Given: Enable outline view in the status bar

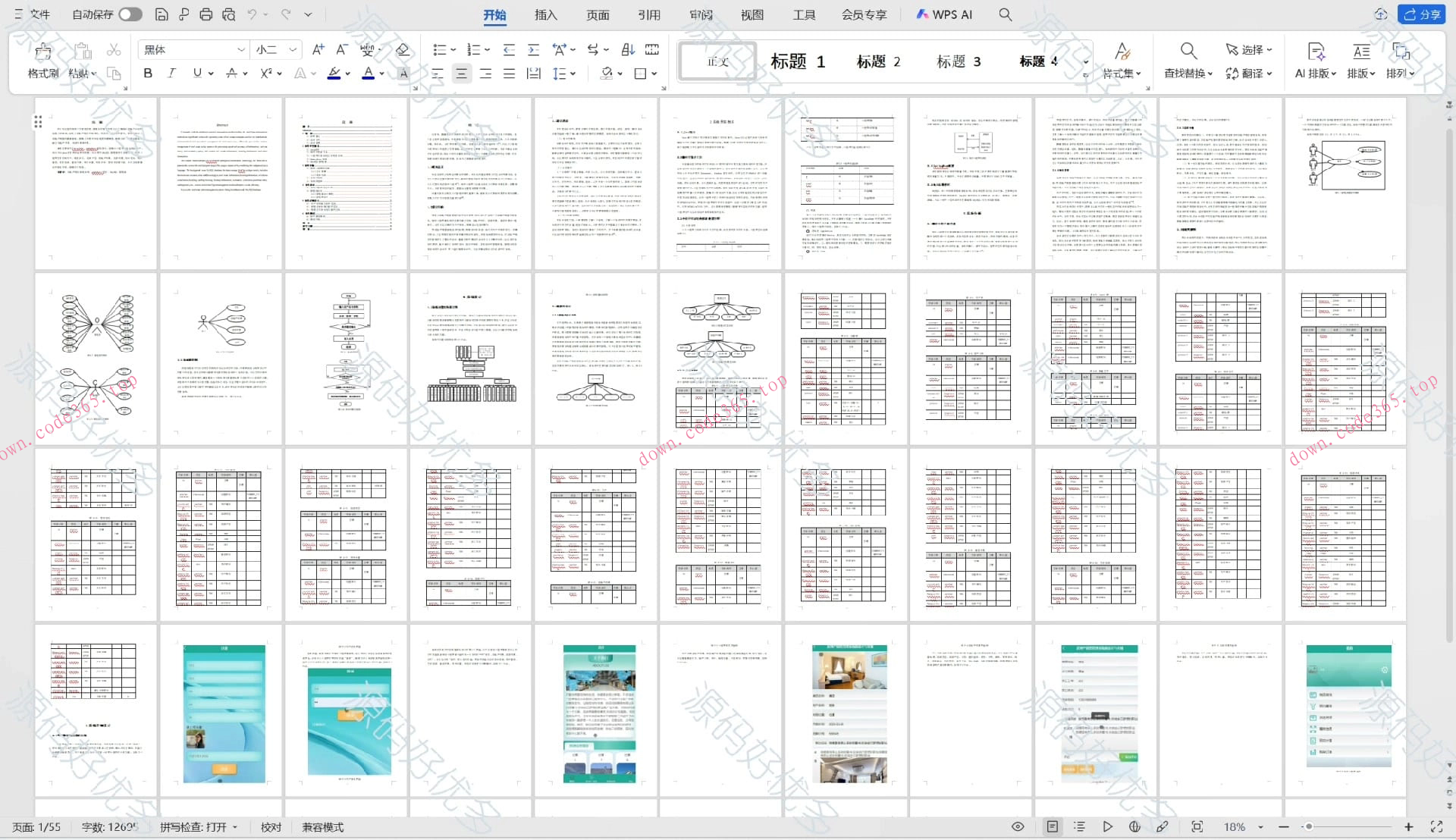Looking at the screenshot, I should click(1080, 827).
